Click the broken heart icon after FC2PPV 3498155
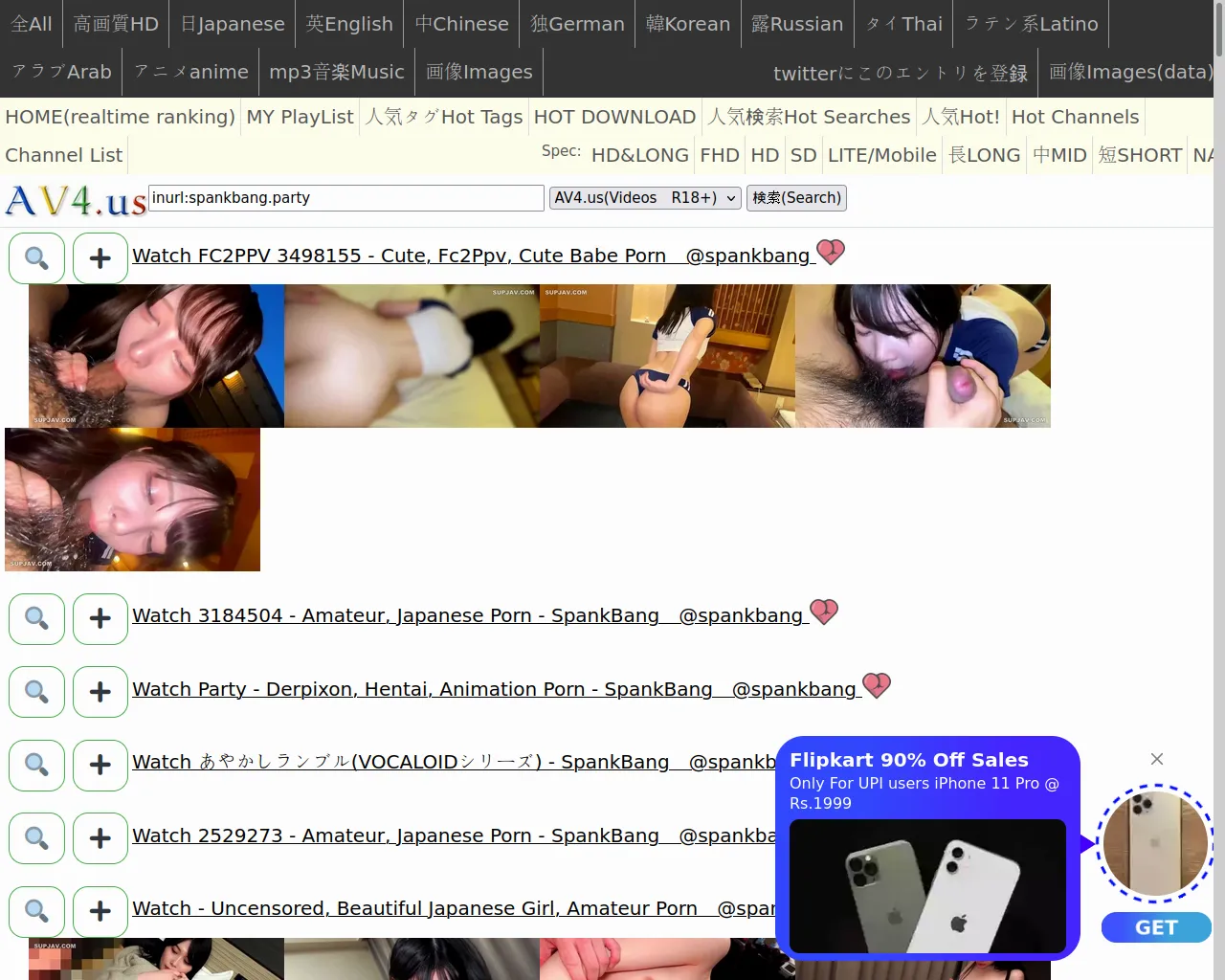This screenshot has height=980, width=1225. pyautogui.click(x=831, y=253)
